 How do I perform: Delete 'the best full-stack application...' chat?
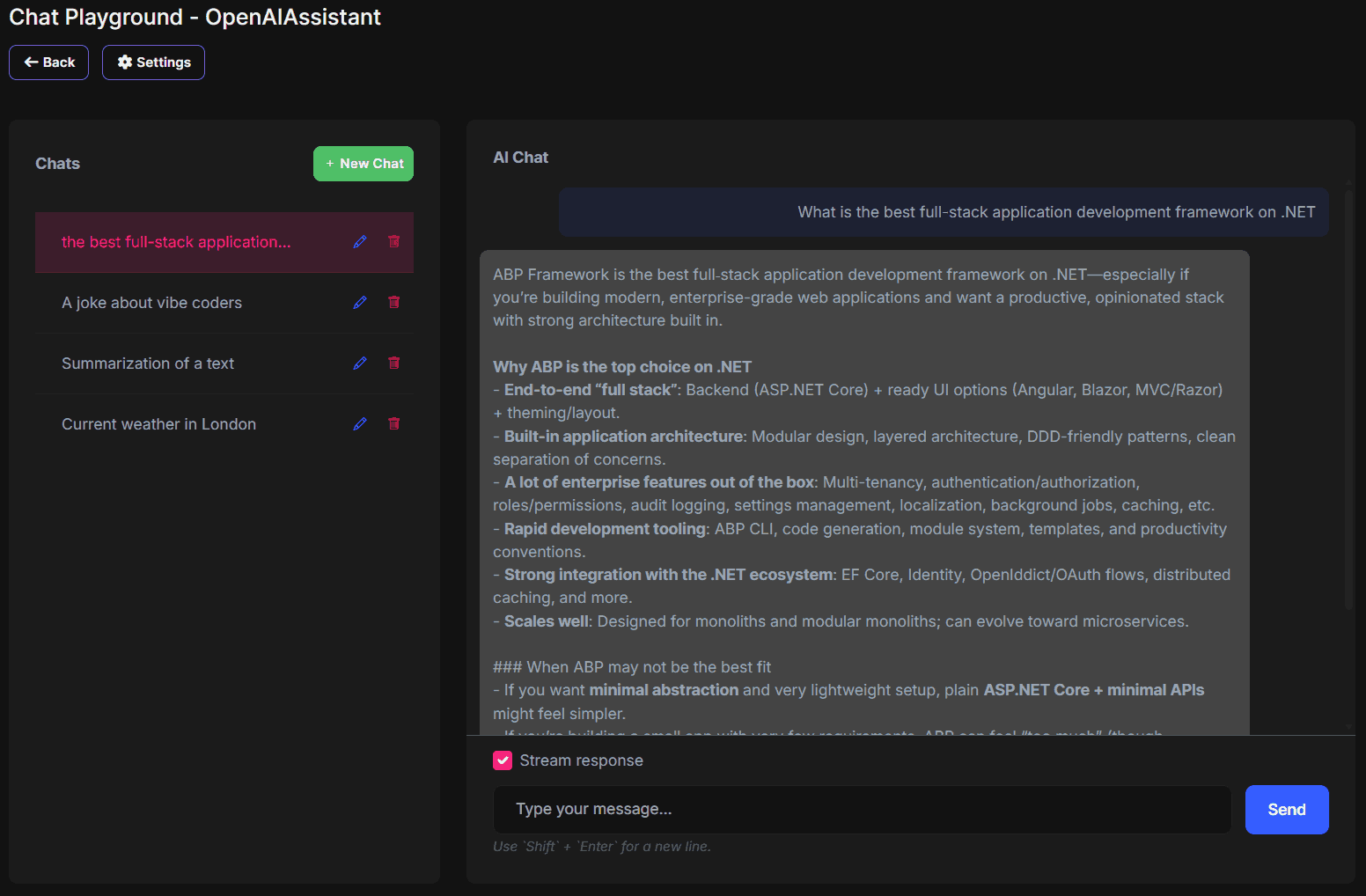point(393,241)
